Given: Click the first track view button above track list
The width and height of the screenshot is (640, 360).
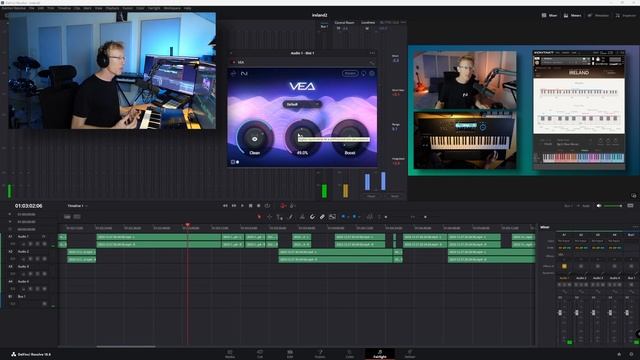Looking at the screenshot, I should pos(67,217).
